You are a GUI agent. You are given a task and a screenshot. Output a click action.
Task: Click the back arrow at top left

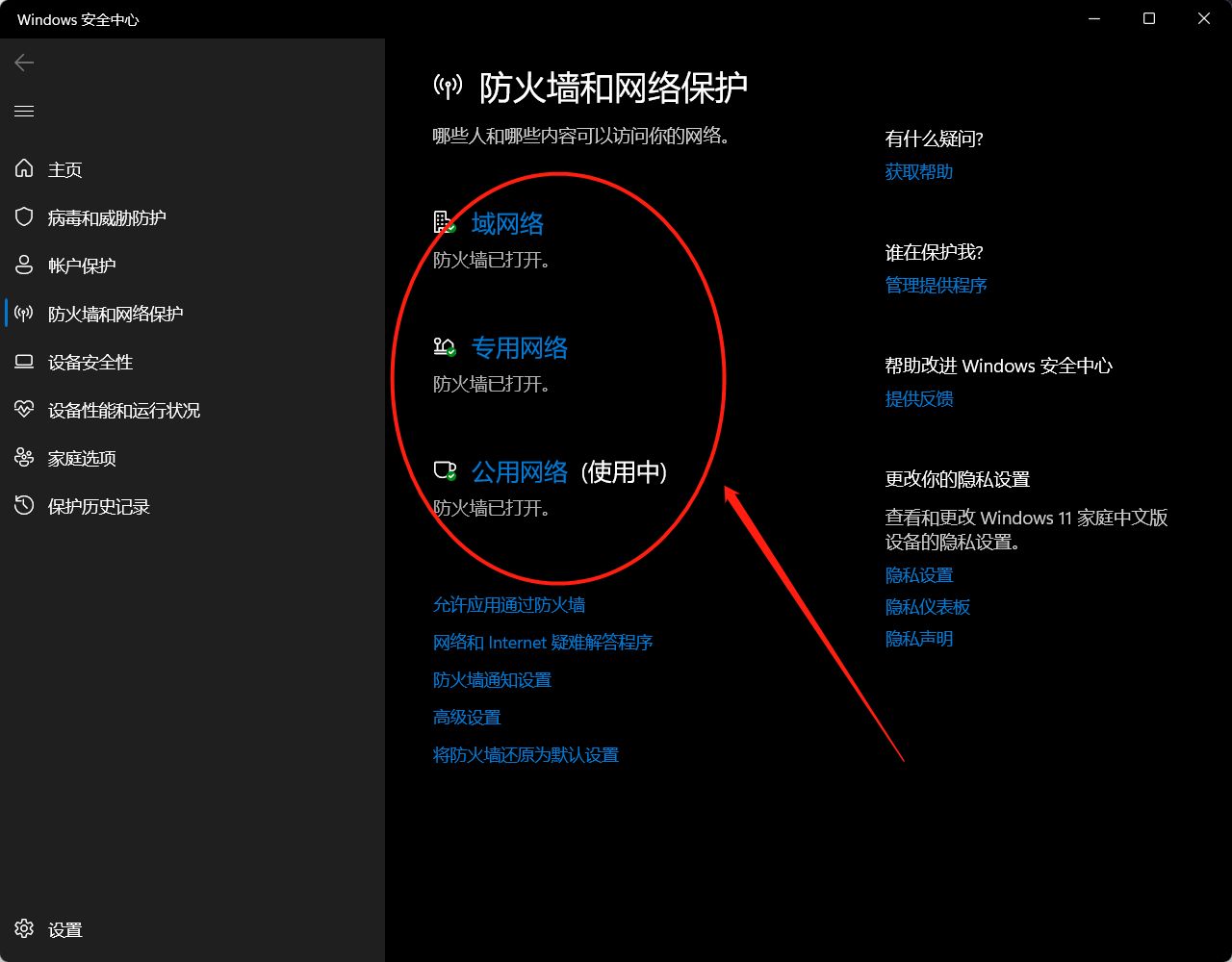(x=23, y=63)
